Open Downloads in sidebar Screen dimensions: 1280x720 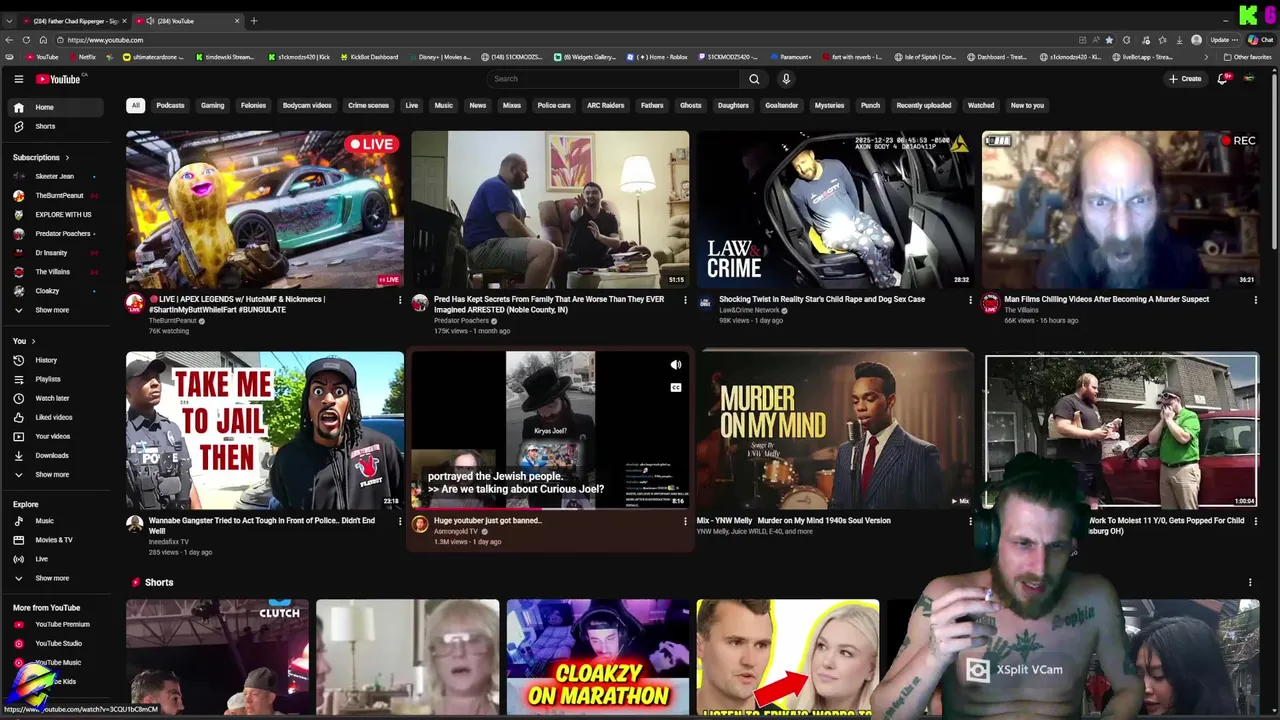coord(54,455)
